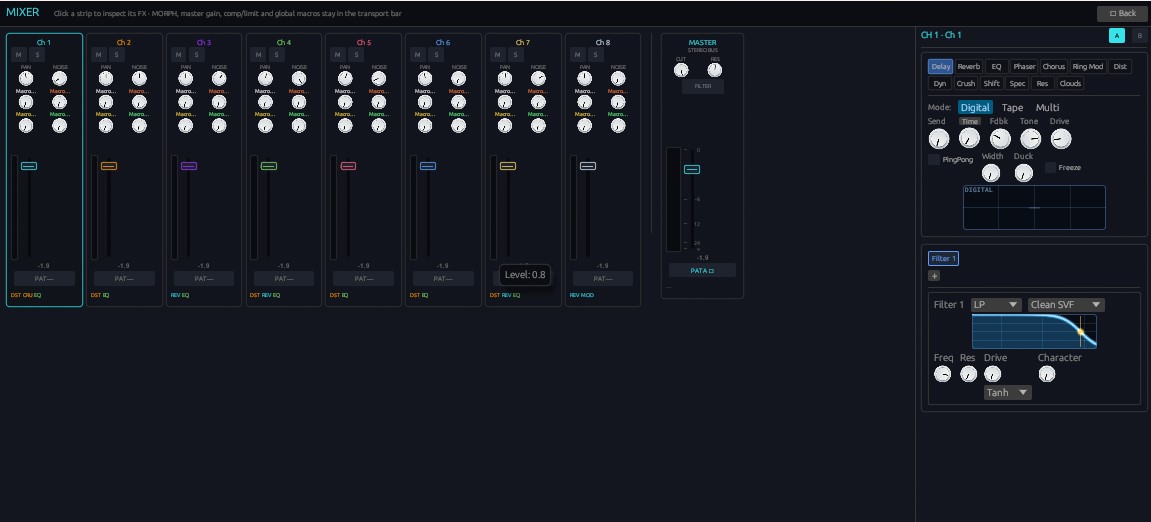Solo channel Ch 8
The height and width of the screenshot is (522, 1151).
(595, 55)
